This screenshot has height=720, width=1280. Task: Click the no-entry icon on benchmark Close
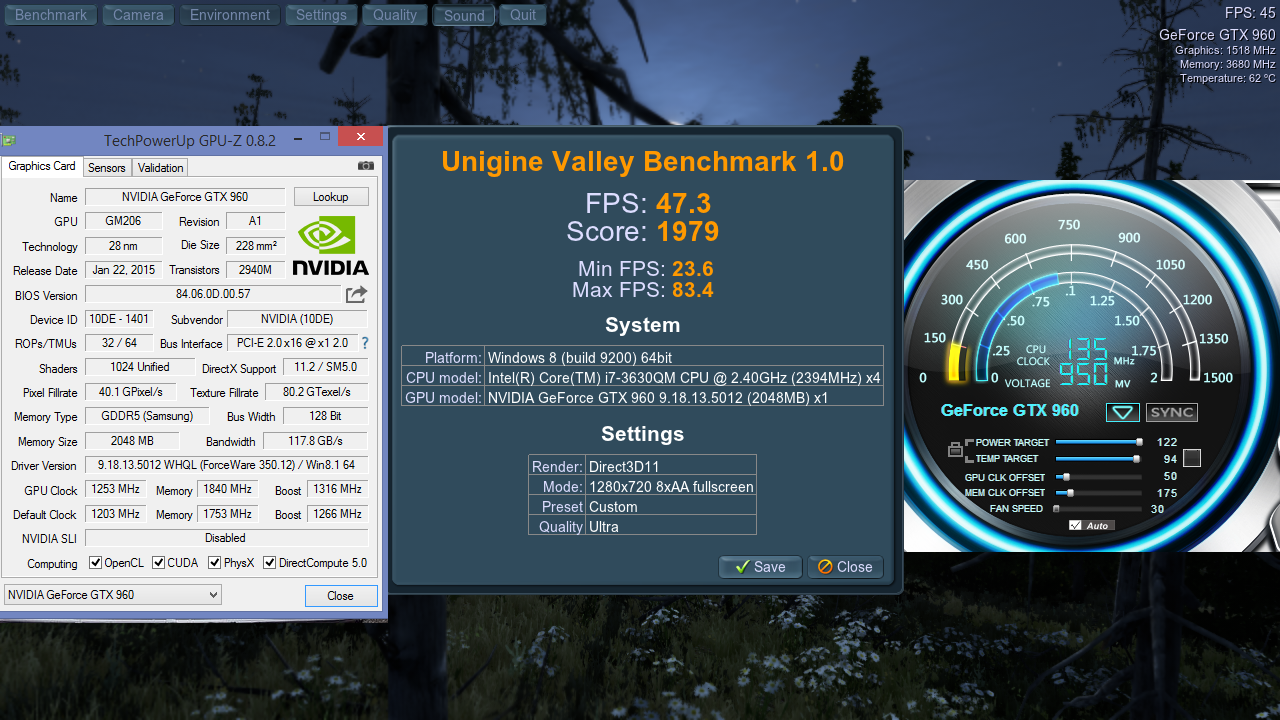(825, 567)
